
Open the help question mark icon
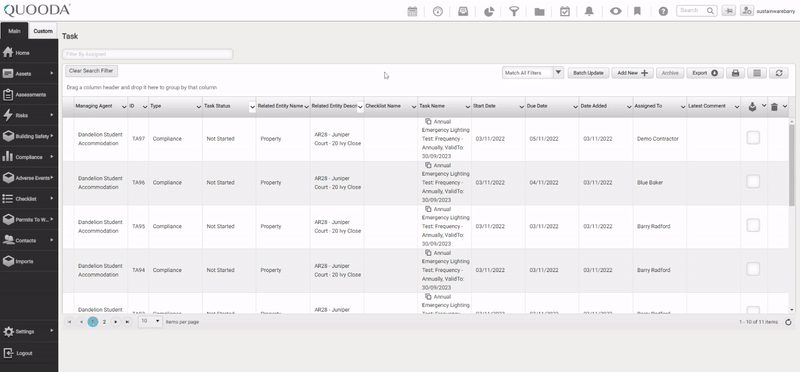tap(663, 11)
